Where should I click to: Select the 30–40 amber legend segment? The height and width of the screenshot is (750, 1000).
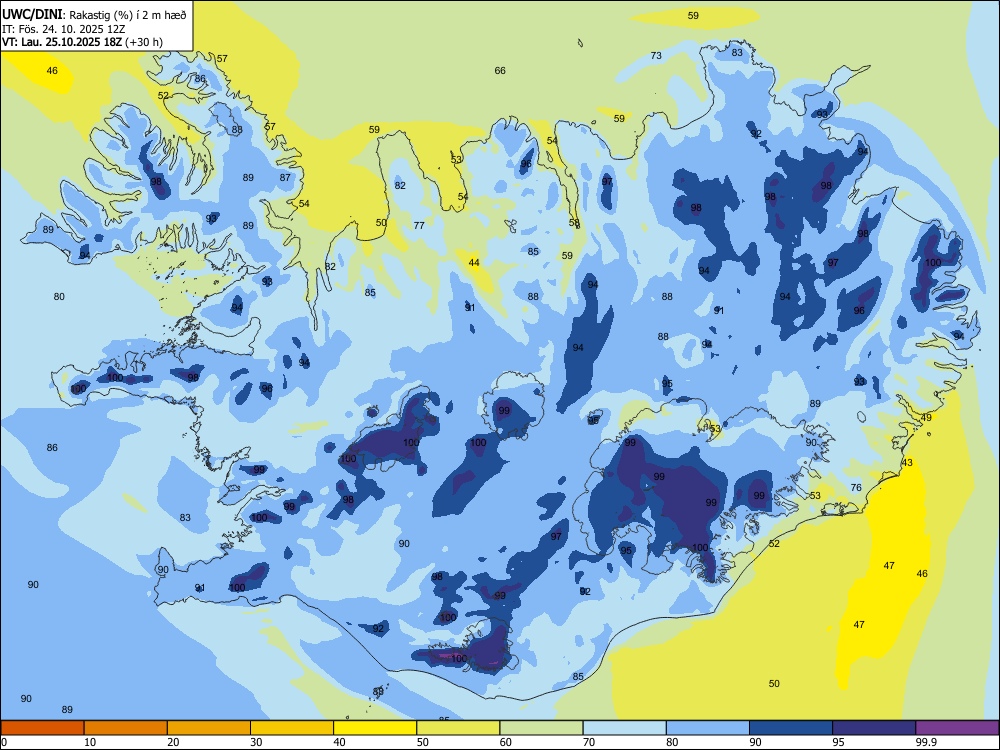pos(292,728)
